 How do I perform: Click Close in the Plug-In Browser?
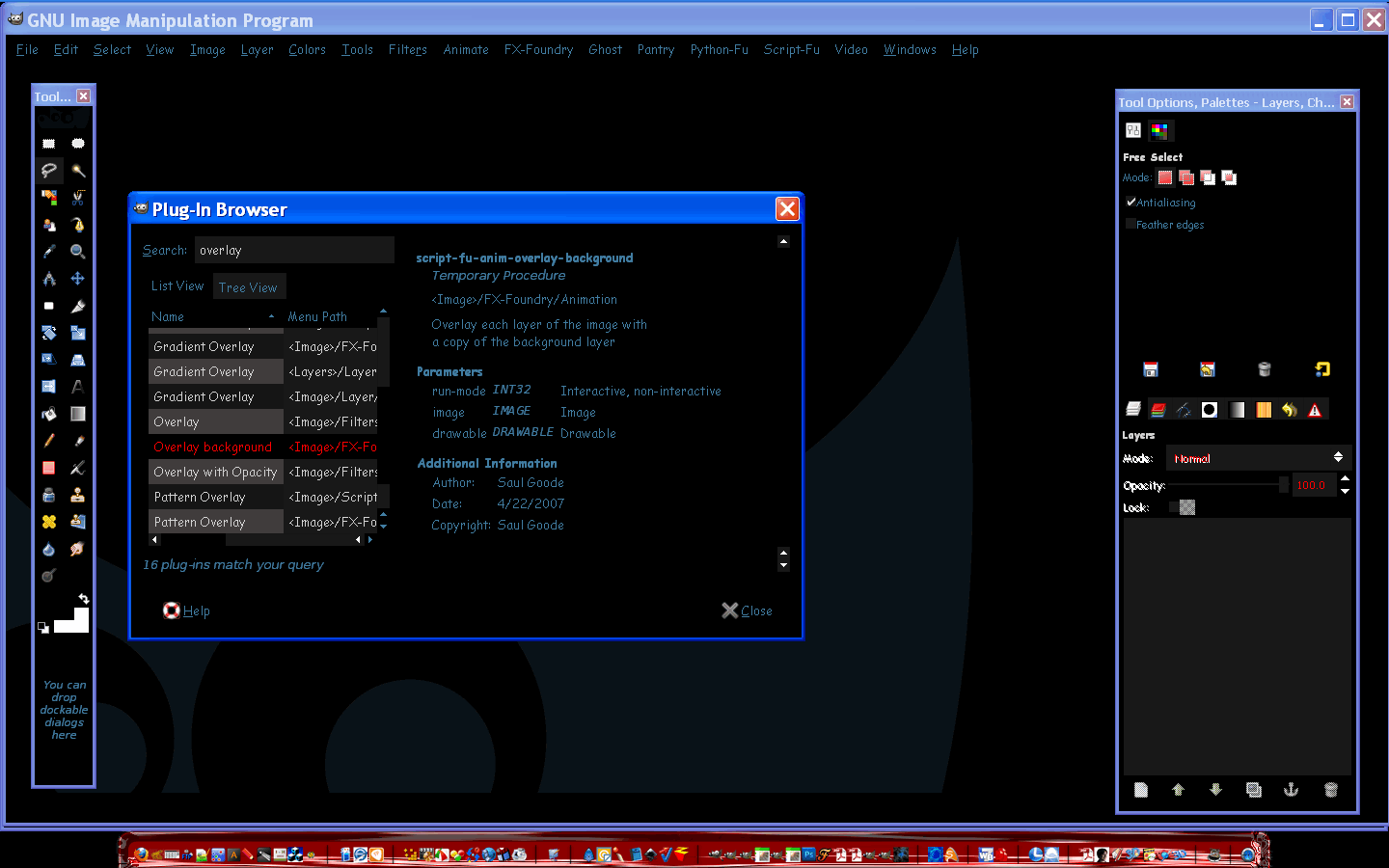coord(747,610)
